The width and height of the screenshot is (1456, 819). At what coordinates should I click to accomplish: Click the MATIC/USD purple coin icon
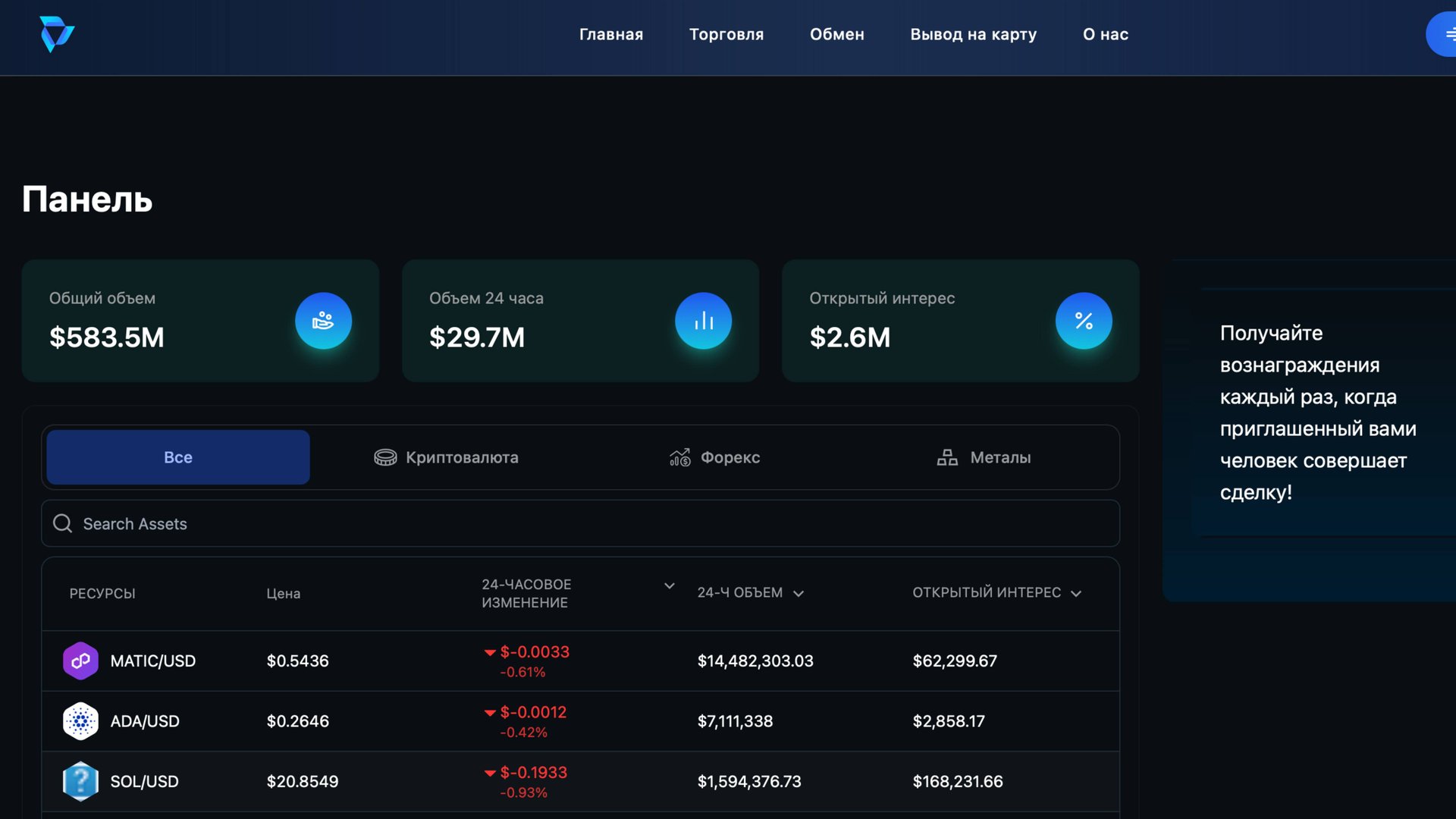(80, 661)
